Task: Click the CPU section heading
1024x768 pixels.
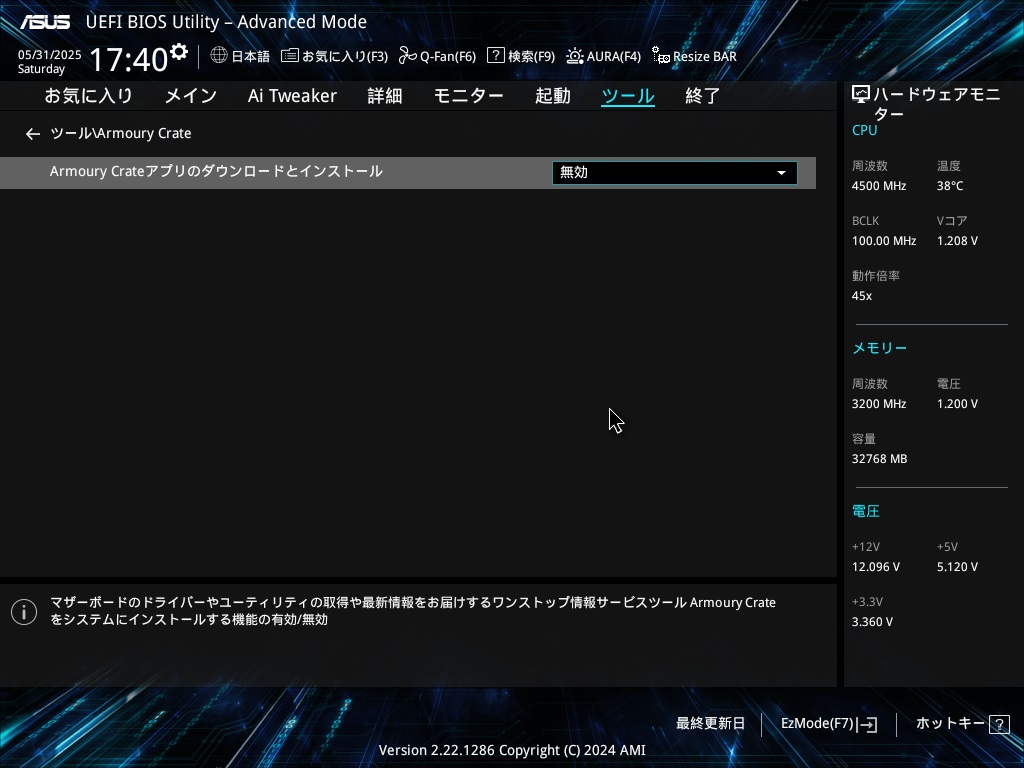Action: click(864, 130)
